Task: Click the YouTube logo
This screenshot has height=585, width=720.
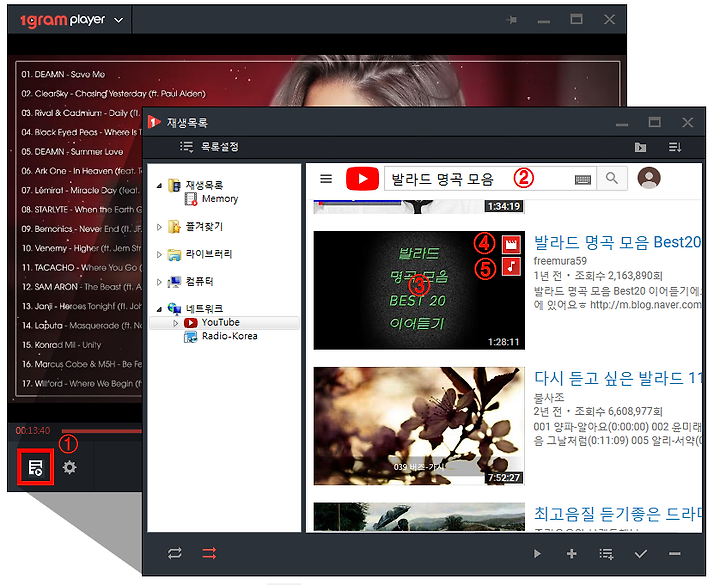Action: point(362,178)
